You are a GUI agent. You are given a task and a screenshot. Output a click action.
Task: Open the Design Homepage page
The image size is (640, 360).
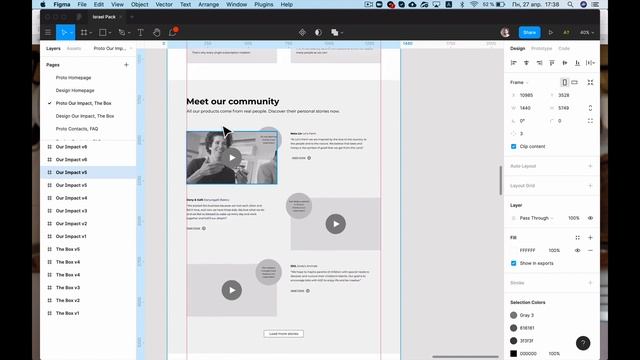[x=75, y=90]
